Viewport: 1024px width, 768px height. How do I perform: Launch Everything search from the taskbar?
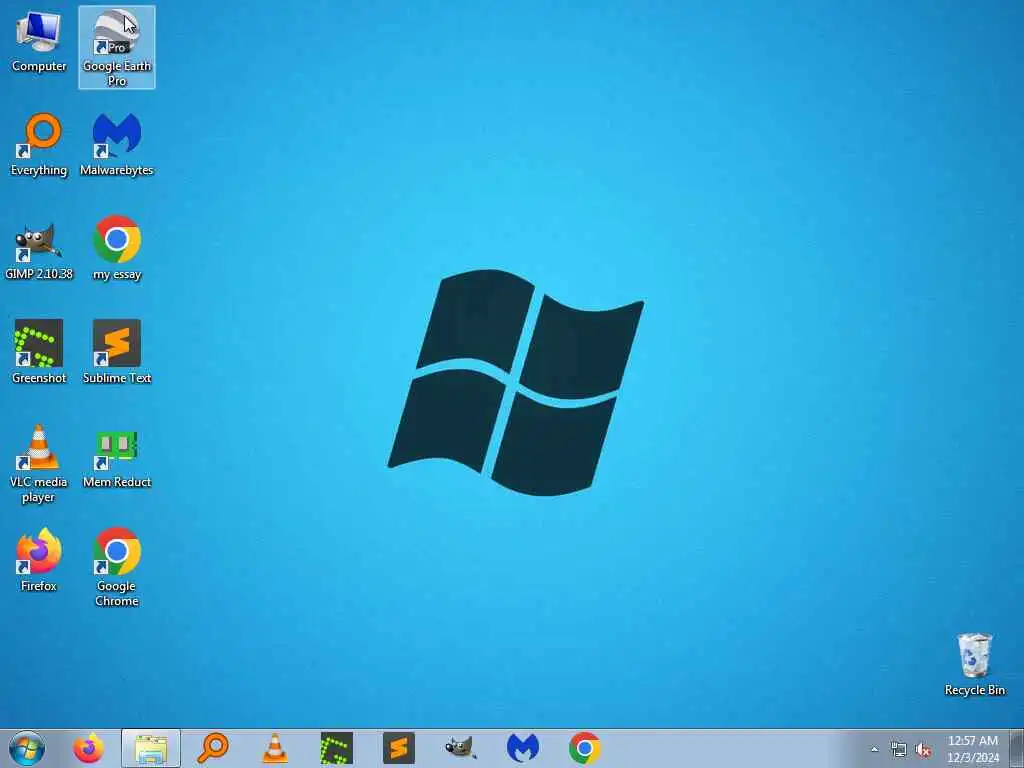point(213,748)
